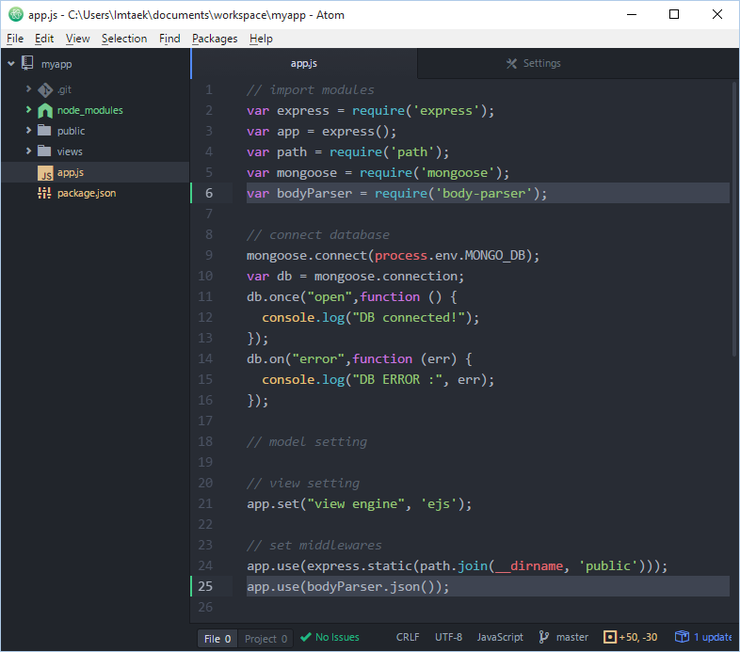This screenshot has width=740, height=652.
Task: Click the master branch name
Action: point(572,637)
